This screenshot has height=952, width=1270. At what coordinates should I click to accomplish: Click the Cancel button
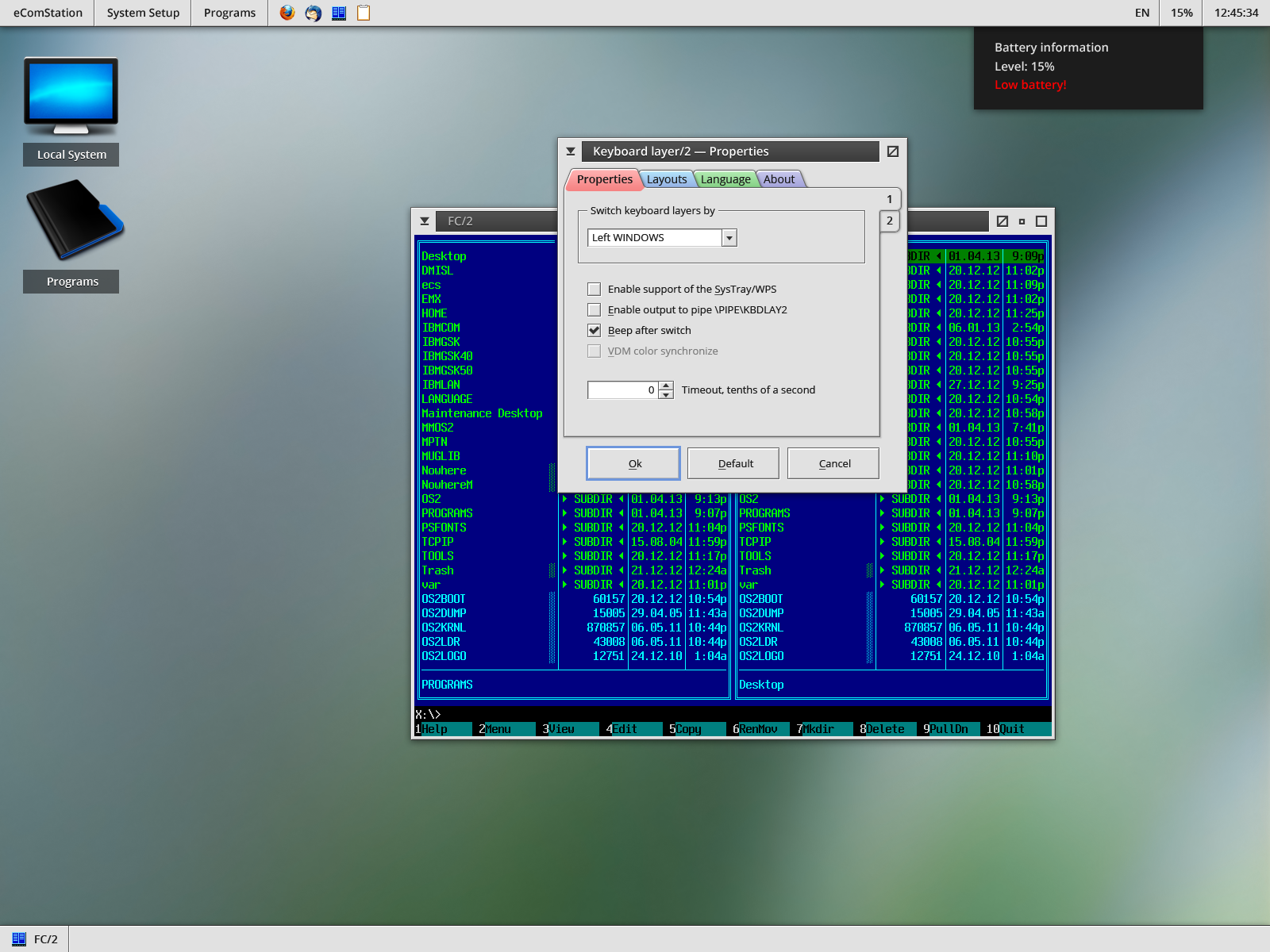[x=833, y=463]
